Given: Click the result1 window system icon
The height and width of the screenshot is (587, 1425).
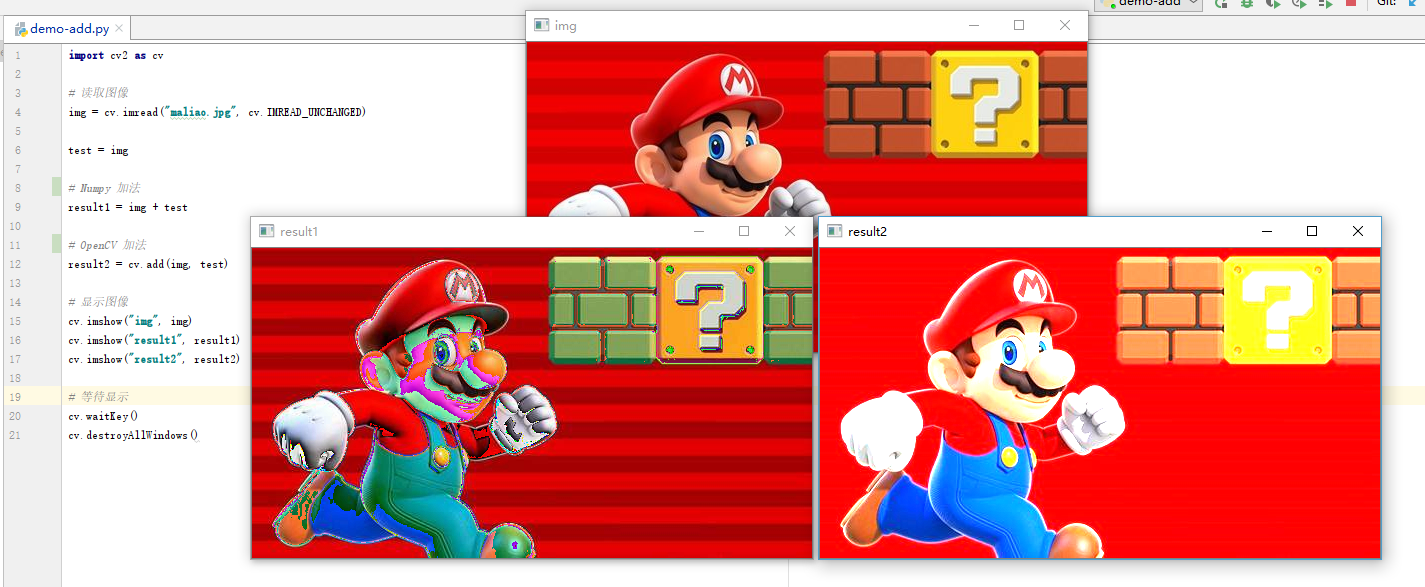Looking at the screenshot, I should point(266,231).
